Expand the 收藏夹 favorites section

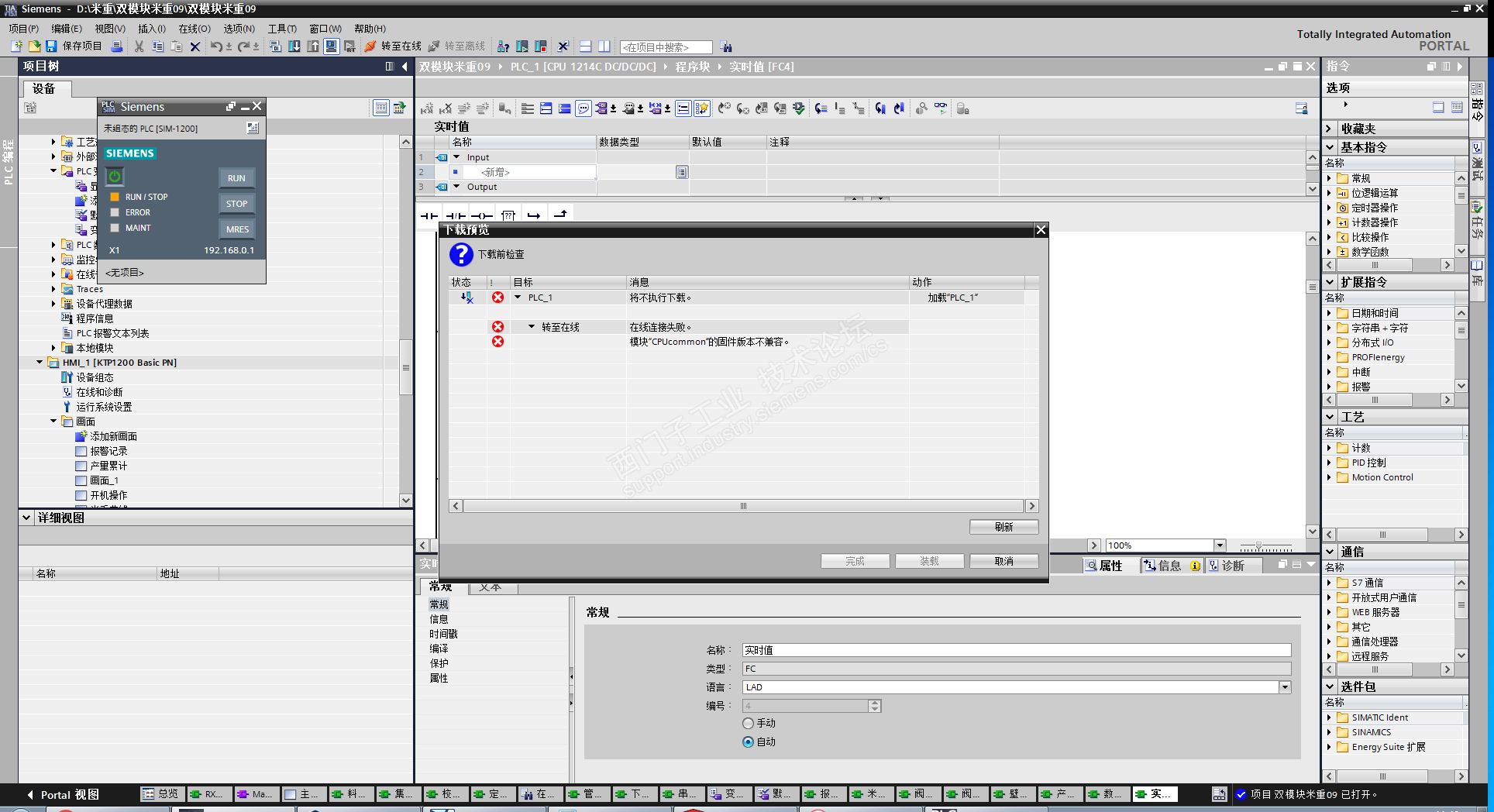click(x=1329, y=129)
